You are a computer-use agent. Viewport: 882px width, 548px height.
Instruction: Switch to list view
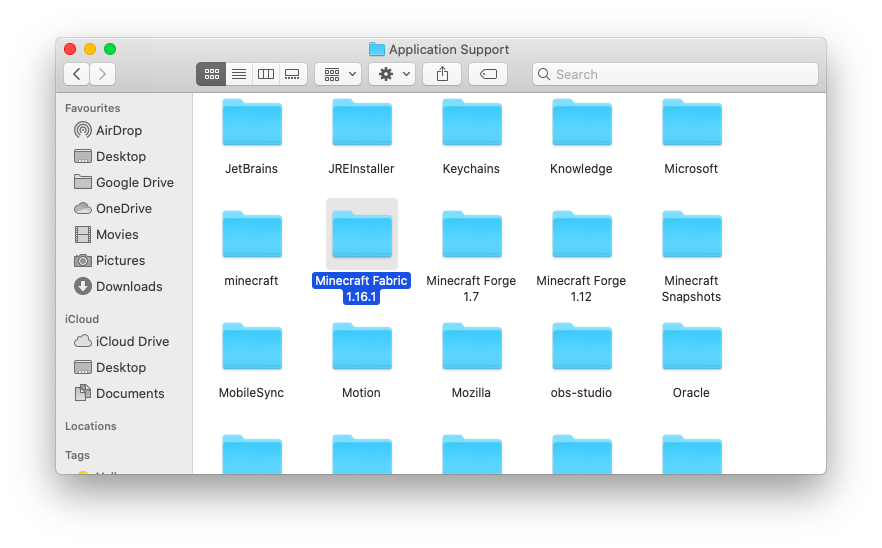(239, 74)
